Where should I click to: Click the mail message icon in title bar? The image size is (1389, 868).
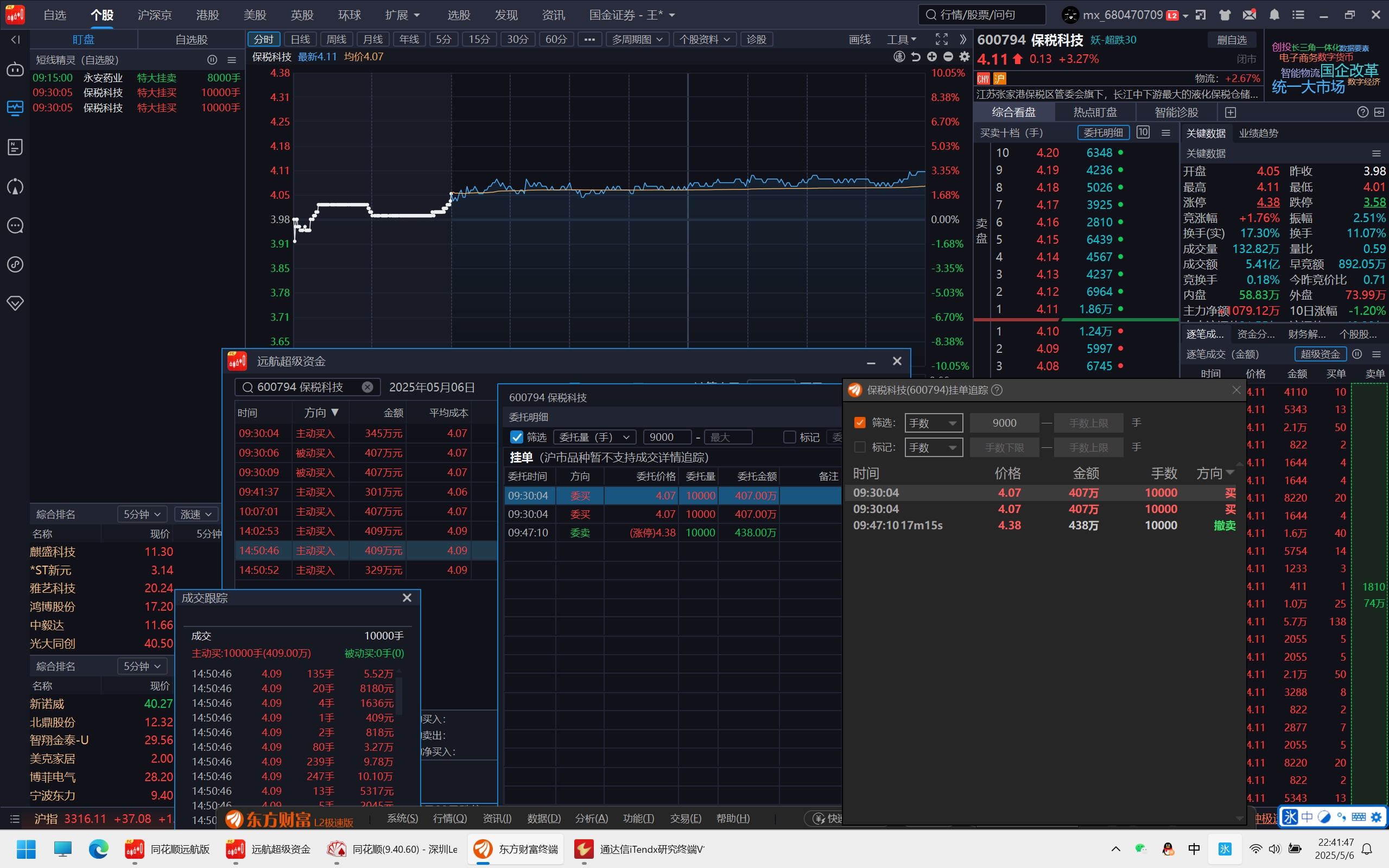[1249, 15]
